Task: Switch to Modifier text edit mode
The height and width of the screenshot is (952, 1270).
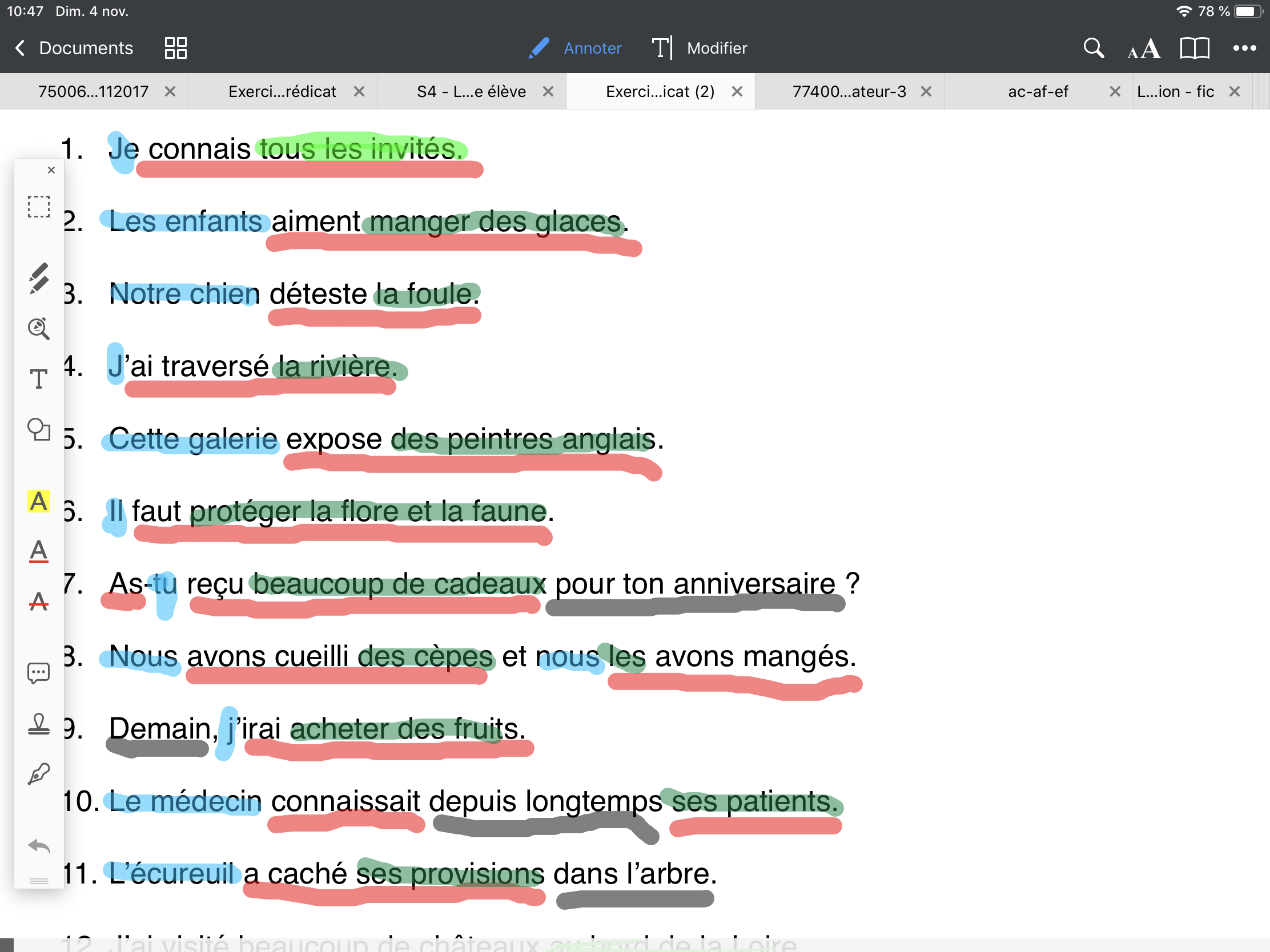Action: (x=701, y=48)
